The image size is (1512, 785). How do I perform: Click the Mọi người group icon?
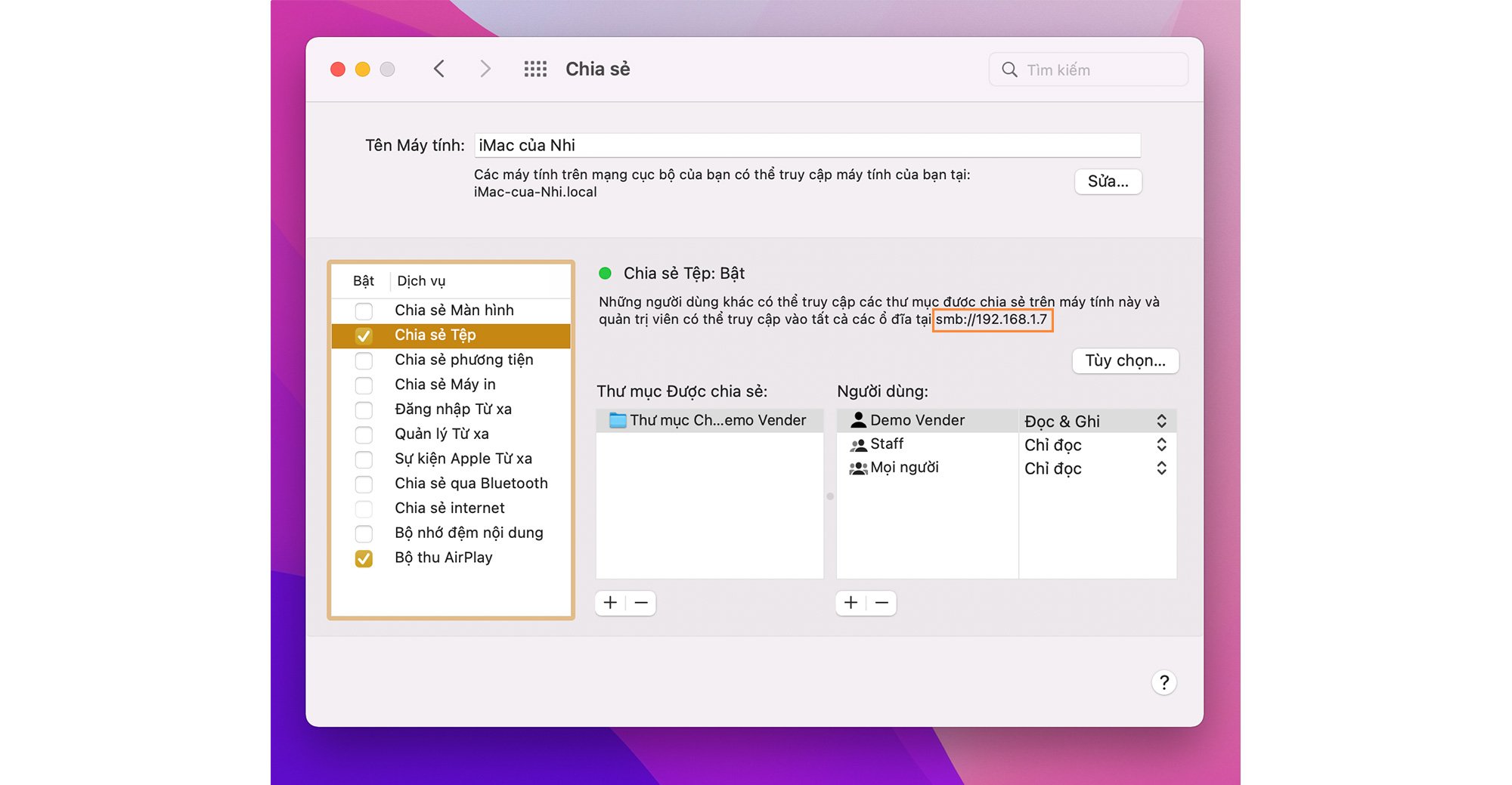coord(858,468)
